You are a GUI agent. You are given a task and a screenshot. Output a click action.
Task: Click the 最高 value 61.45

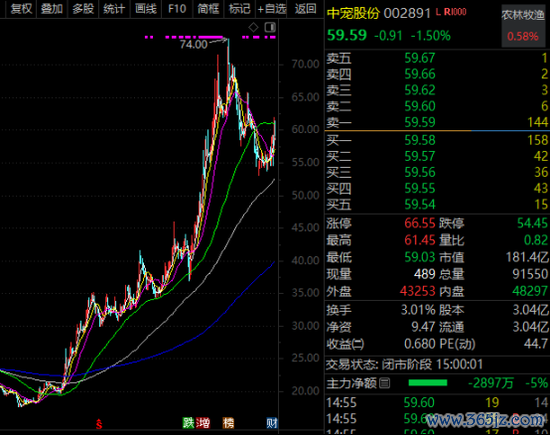coord(420,240)
